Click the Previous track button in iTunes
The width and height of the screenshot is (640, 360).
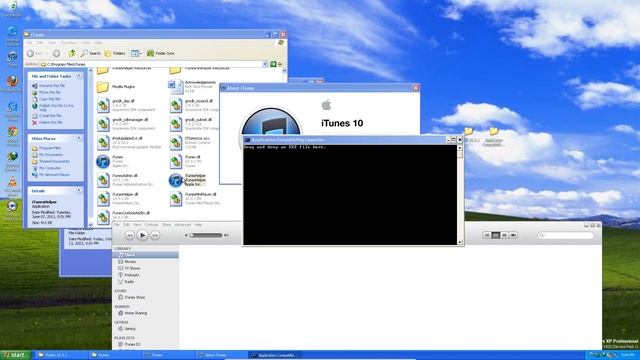tap(129, 236)
